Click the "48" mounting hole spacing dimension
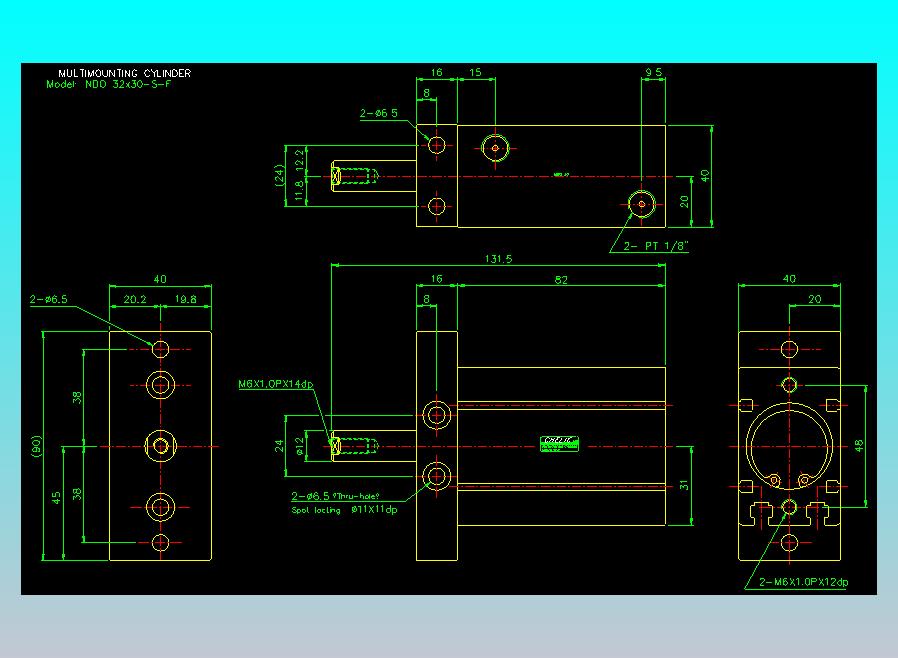 858,446
